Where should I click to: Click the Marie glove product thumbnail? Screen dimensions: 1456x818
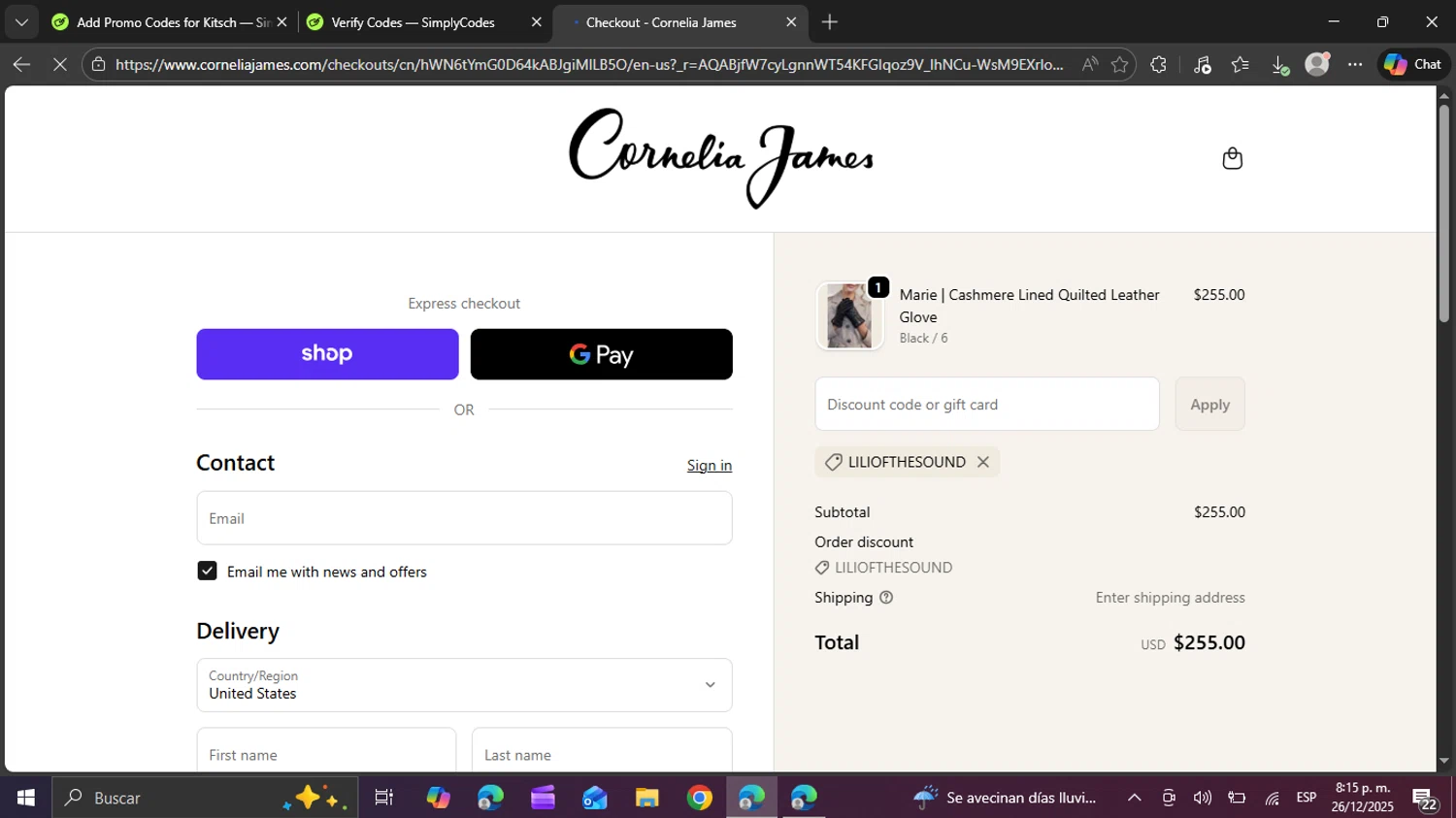[x=849, y=315]
